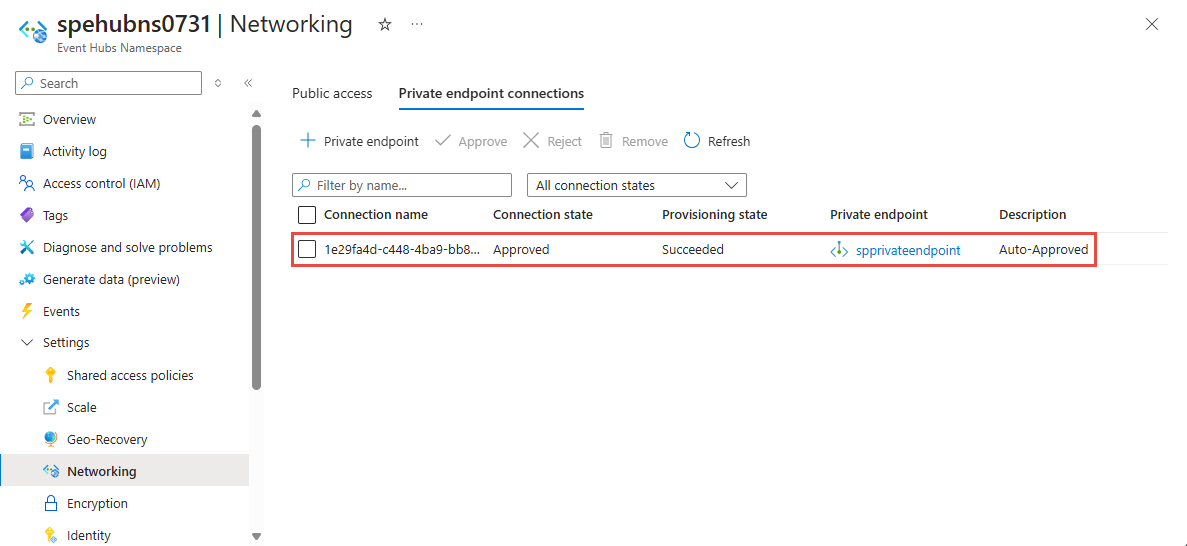Refresh the connections list

[x=717, y=141]
